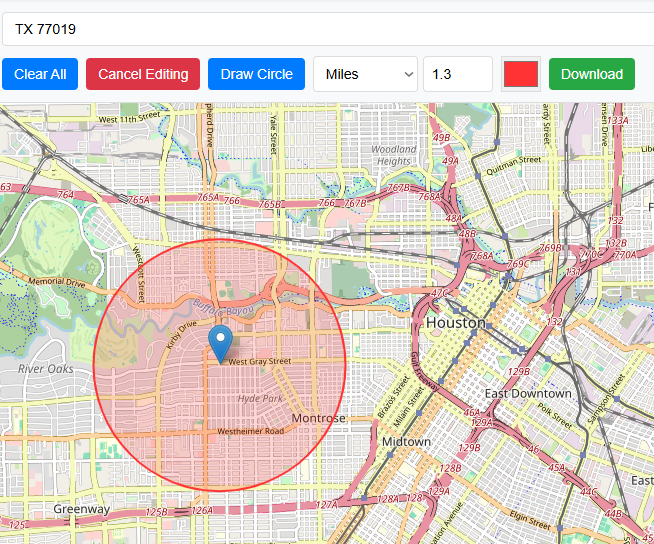
Task: Click the address field containing TX 77019
Action: (x=327, y=29)
